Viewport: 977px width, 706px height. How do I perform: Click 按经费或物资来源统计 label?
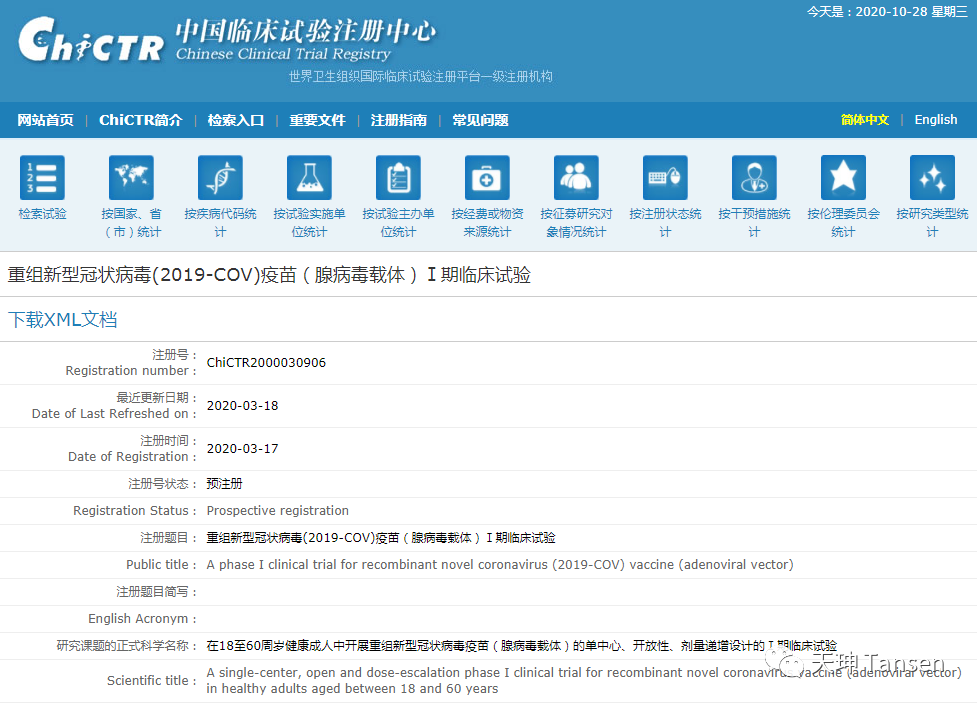pos(487,223)
